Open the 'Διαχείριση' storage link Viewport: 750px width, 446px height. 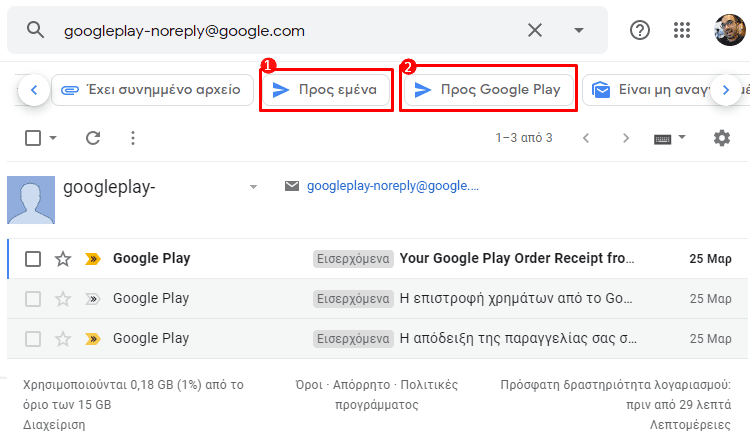pyautogui.click(x=54, y=425)
